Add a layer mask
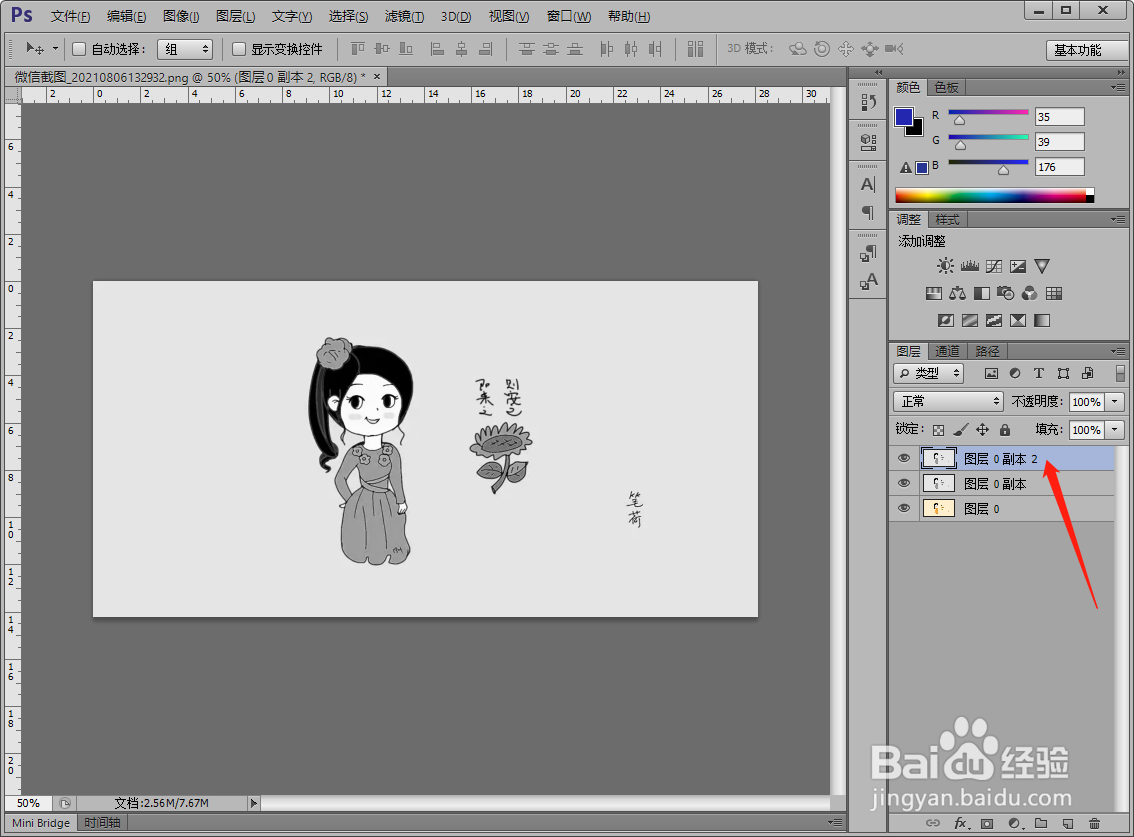 click(x=987, y=823)
